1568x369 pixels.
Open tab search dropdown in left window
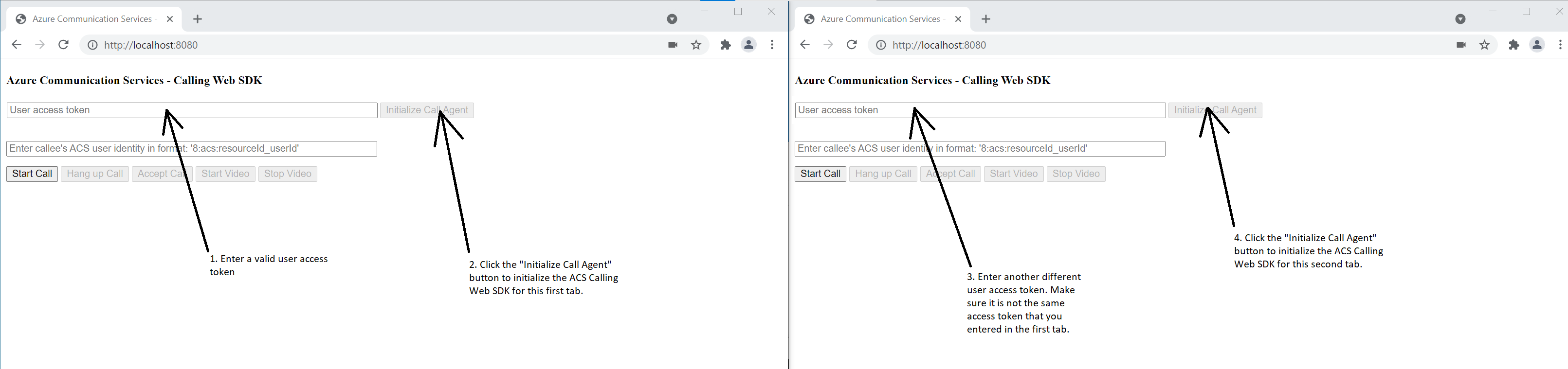point(672,19)
